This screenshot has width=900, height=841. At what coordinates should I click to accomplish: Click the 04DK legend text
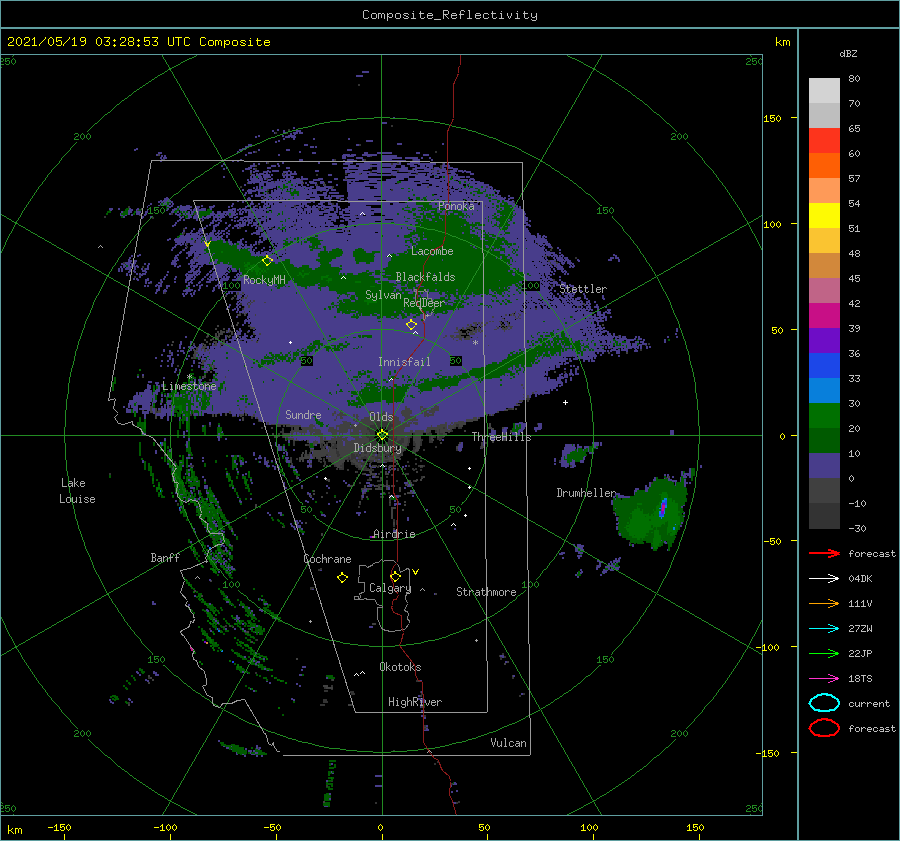[x=860, y=579]
